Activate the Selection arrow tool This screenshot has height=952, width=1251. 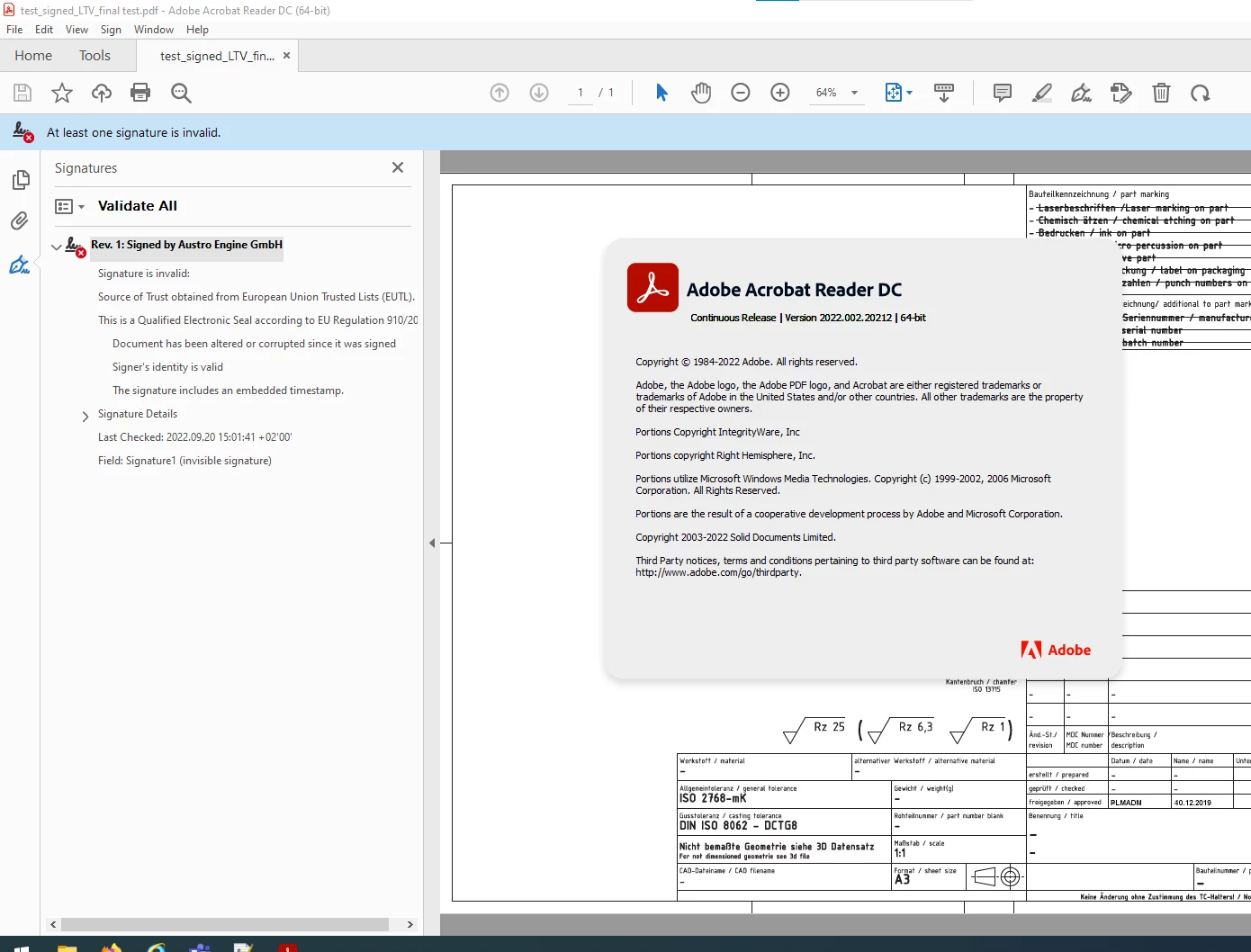(661, 93)
